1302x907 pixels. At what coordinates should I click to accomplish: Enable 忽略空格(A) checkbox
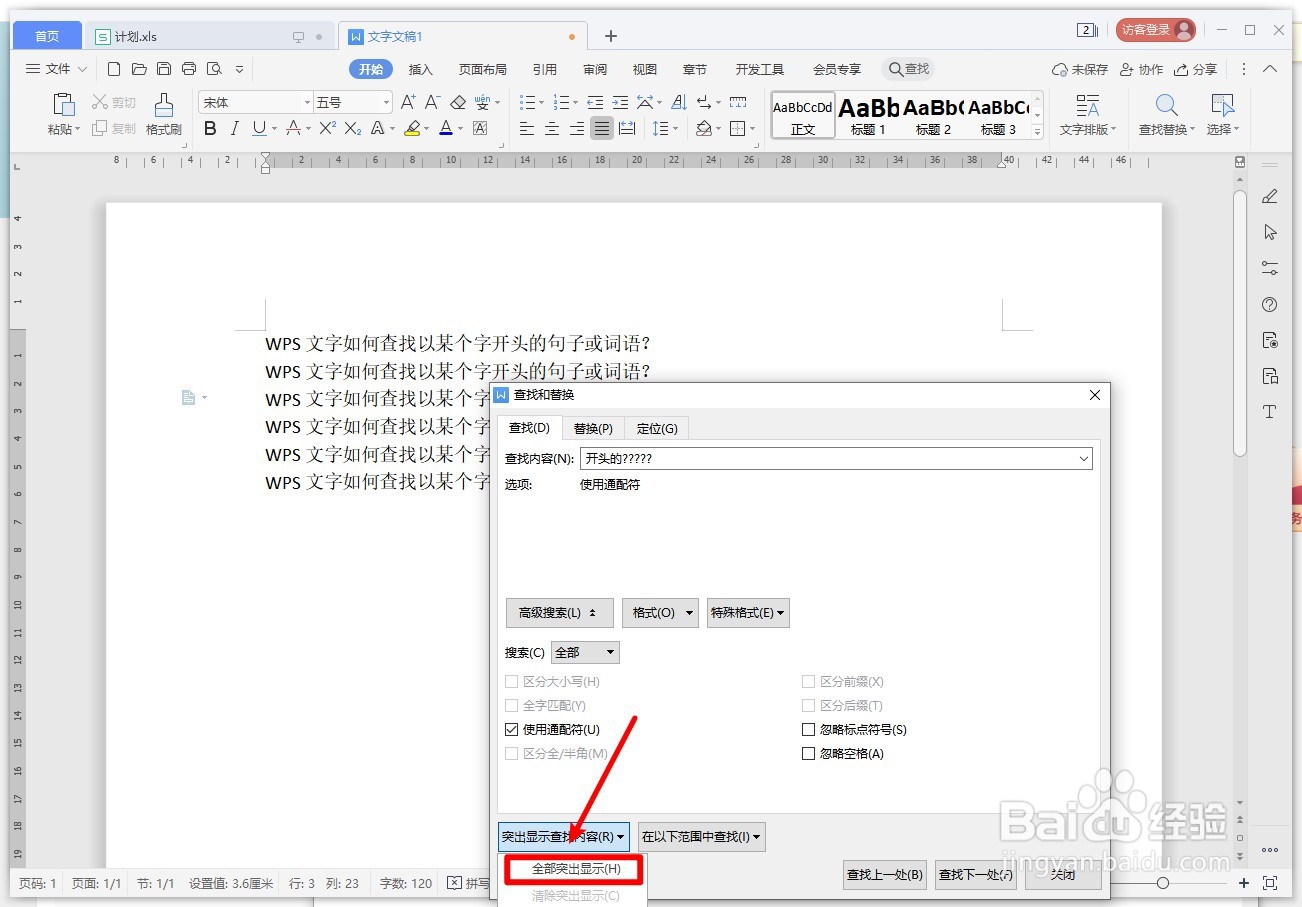point(808,754)
